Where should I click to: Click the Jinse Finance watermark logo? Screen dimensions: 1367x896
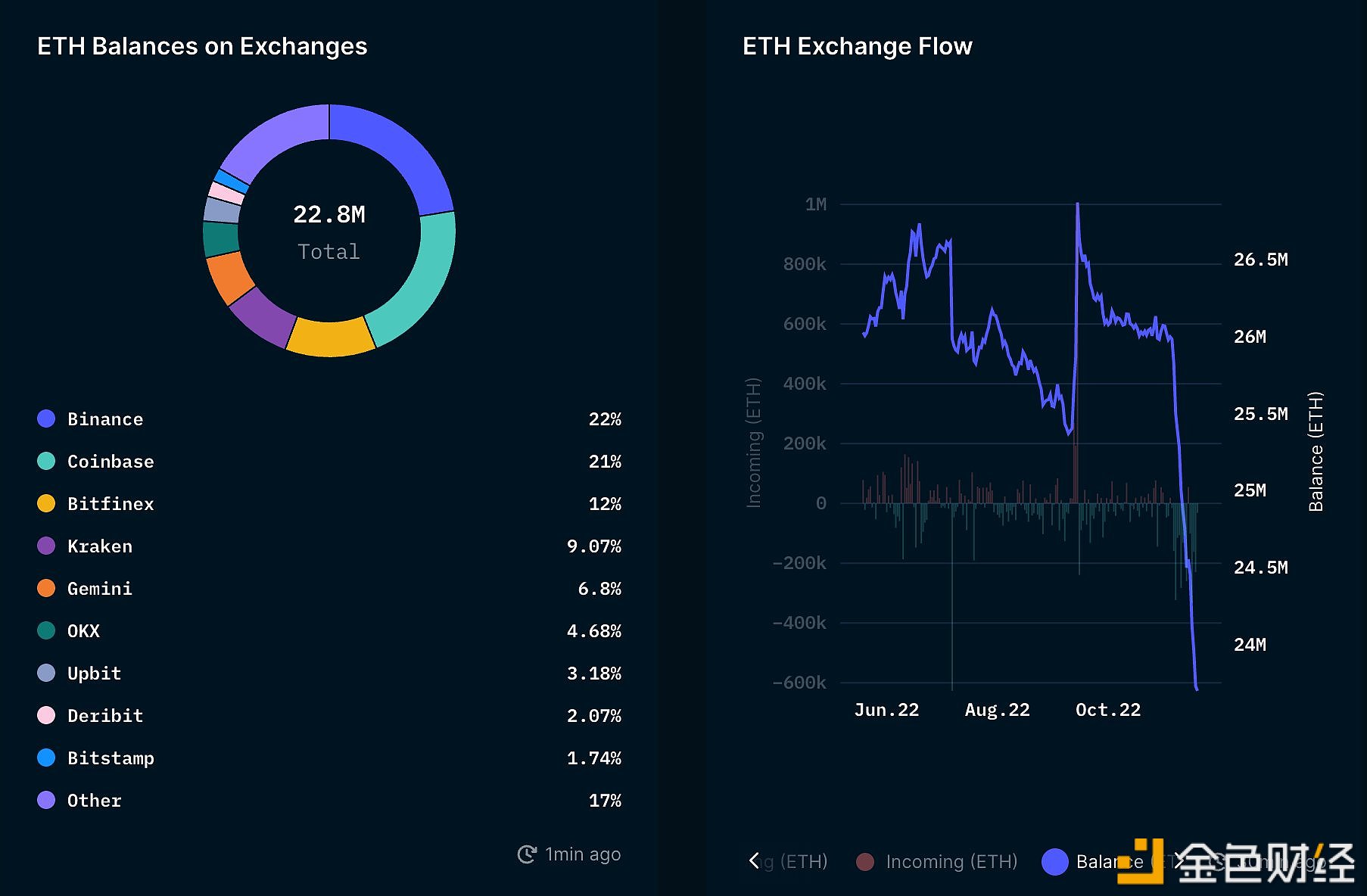[x=1235, y=862]
